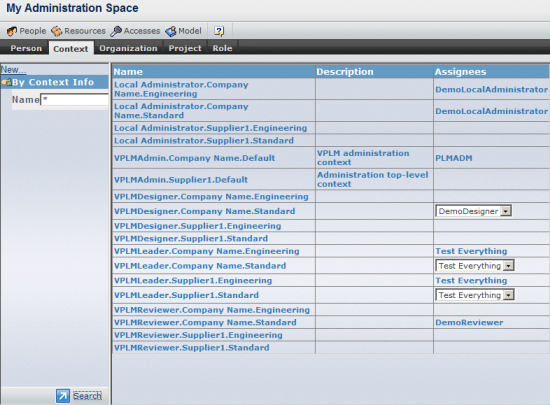Click the search arrow icon
550x405 pixels.
point(63,396)
